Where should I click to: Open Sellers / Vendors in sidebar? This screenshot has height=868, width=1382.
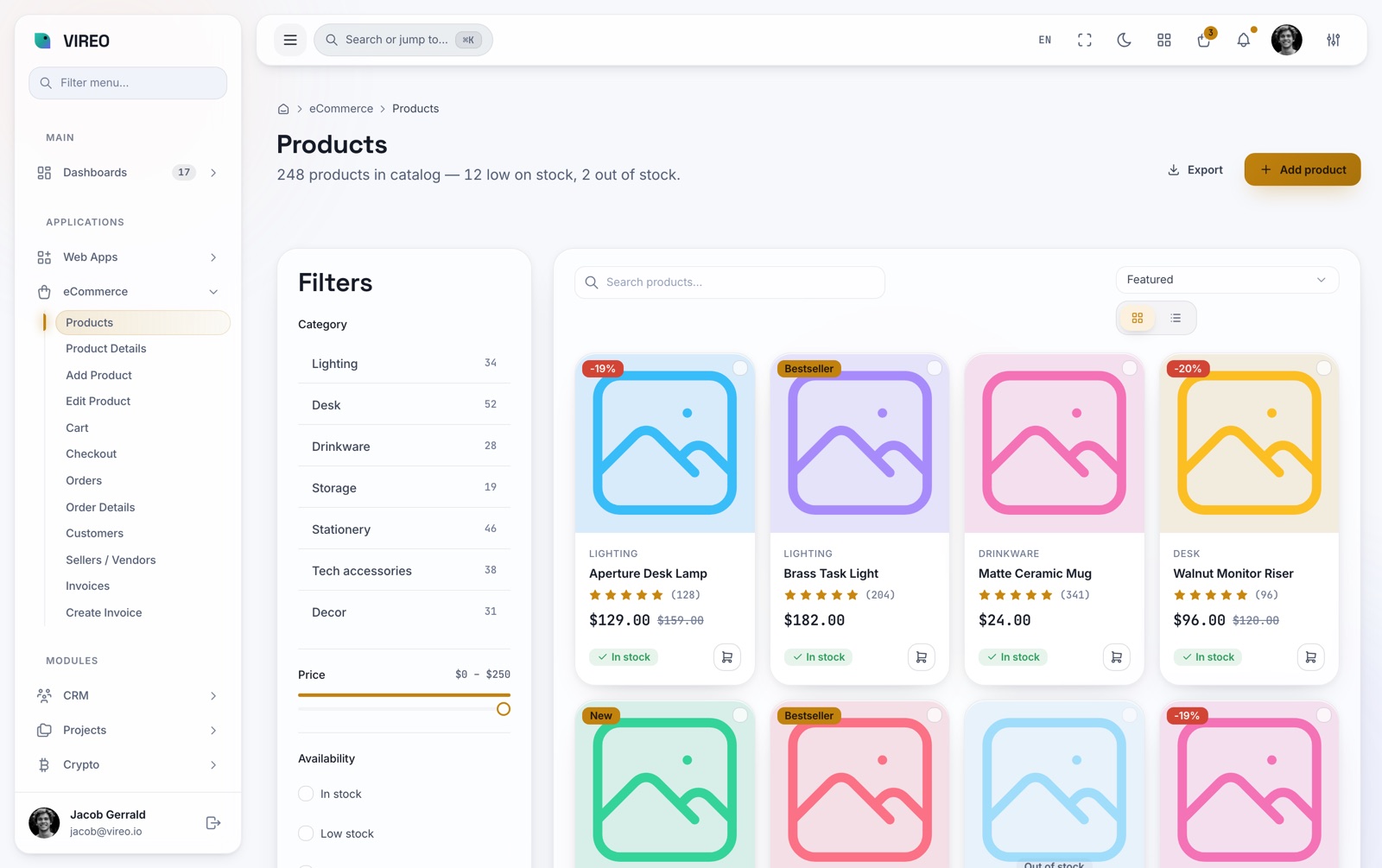tap(111, 561)
